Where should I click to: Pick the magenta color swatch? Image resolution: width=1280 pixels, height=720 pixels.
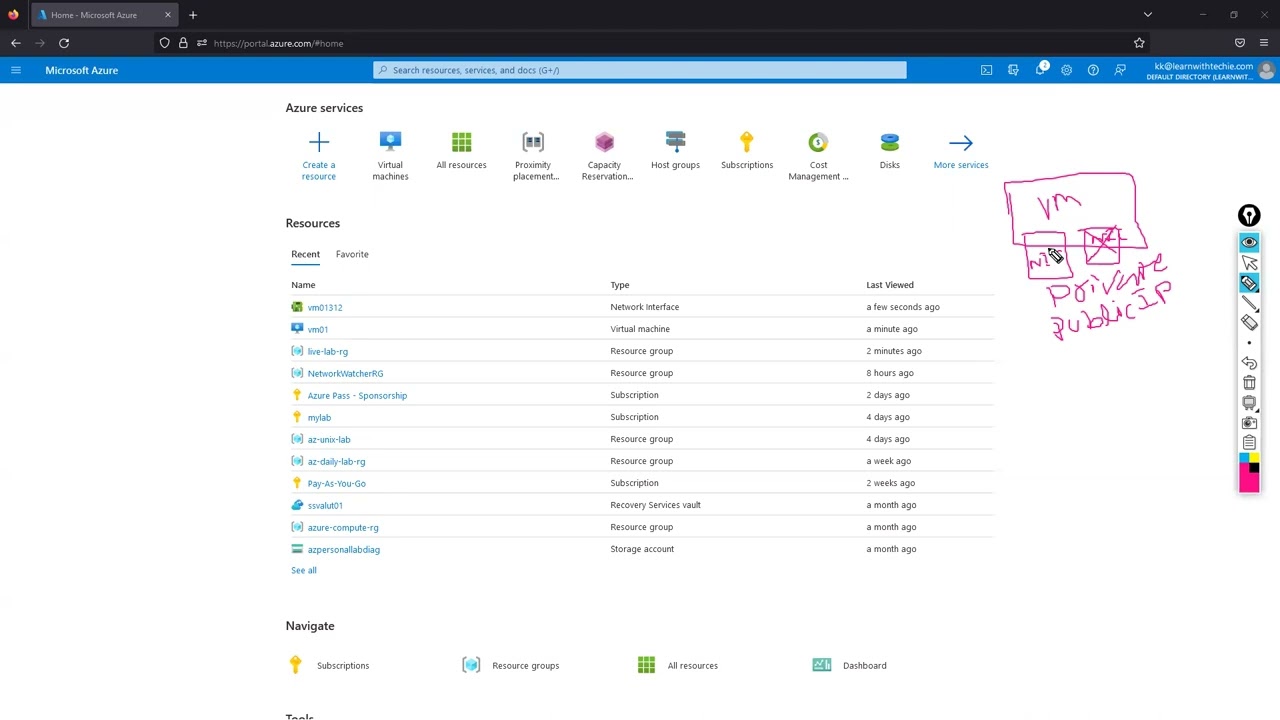pos(1249,481)
